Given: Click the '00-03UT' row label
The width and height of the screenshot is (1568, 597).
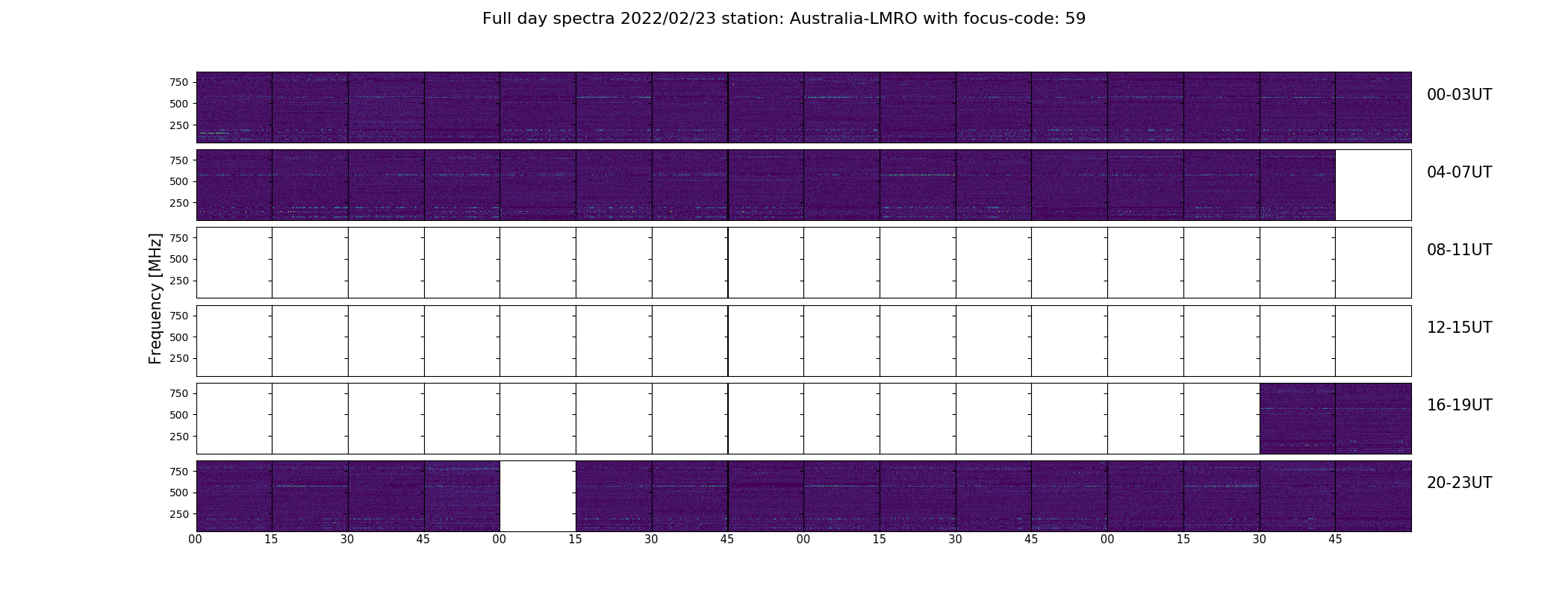Looking at the screenshot, I should coord(1459,95).
